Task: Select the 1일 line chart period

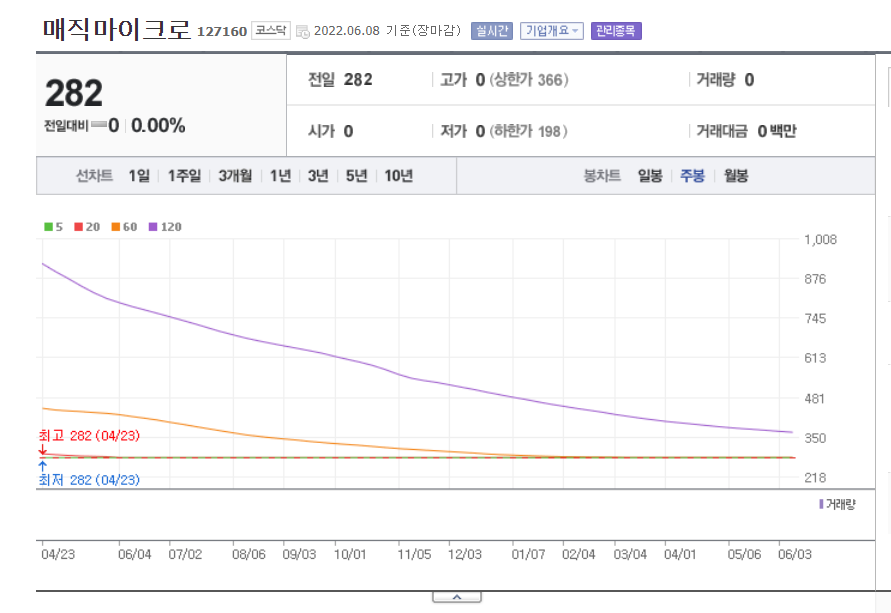Action: (x=139, y=176)
